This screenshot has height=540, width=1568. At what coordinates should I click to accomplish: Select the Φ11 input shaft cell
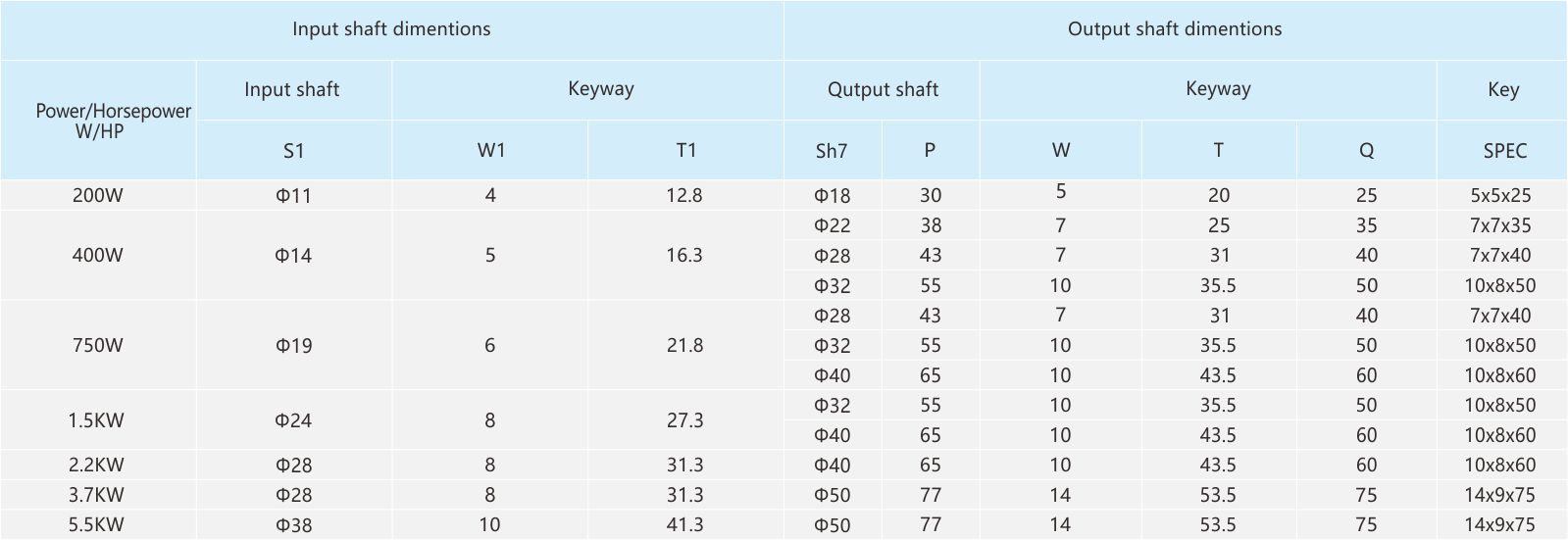point(293,195)
